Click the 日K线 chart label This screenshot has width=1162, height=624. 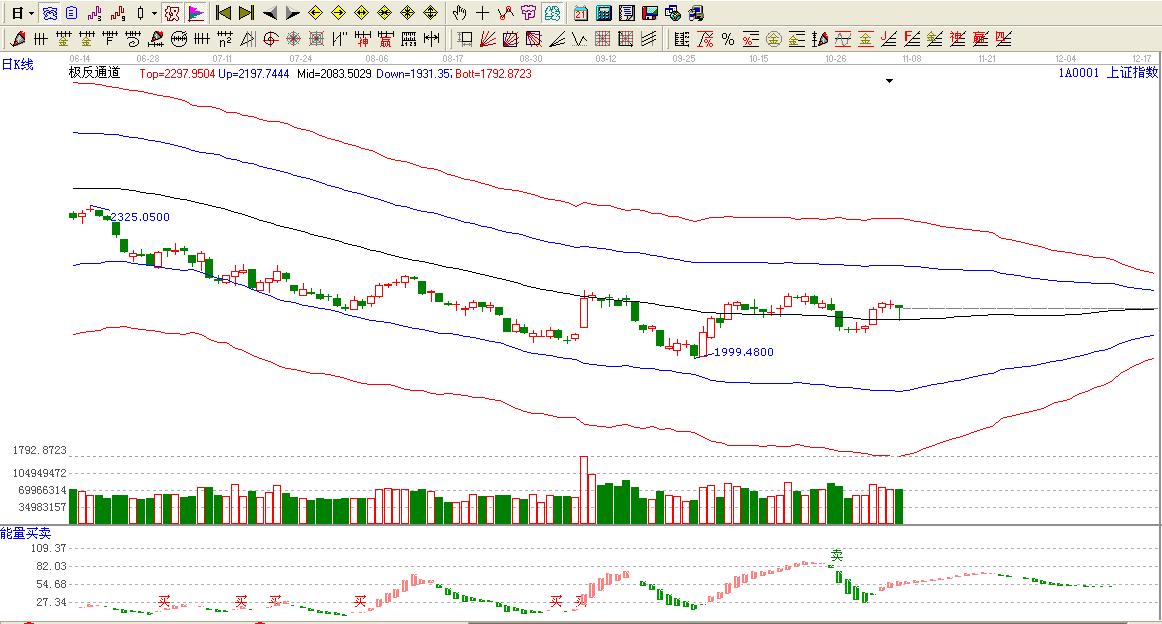click(17, 65)
